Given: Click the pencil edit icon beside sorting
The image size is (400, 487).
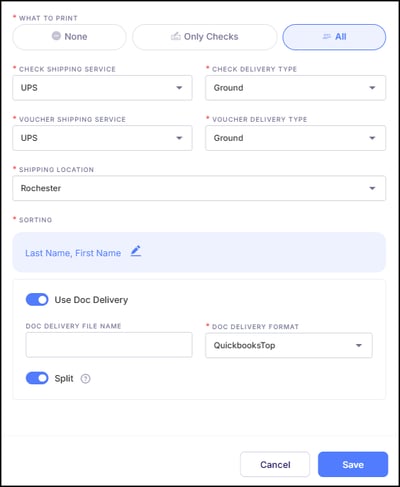Looking at the screenshot, I should pyautogui.click(x=136, y=251).
